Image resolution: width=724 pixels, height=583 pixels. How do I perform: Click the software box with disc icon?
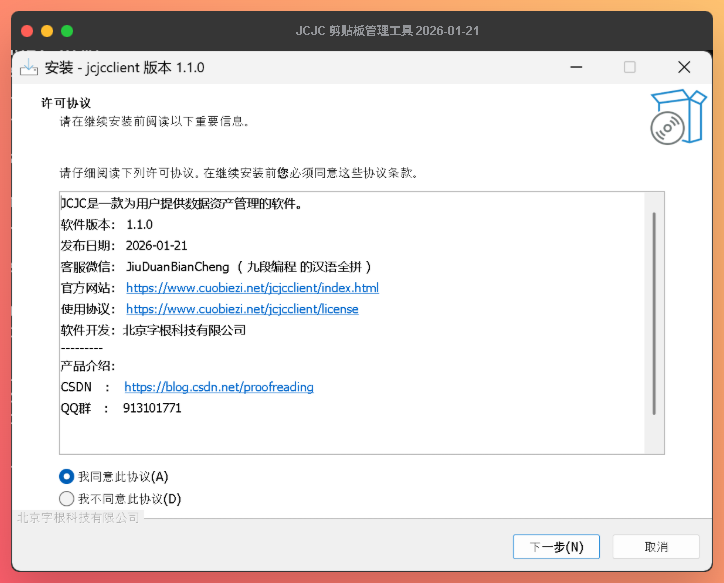coord(678,117)
